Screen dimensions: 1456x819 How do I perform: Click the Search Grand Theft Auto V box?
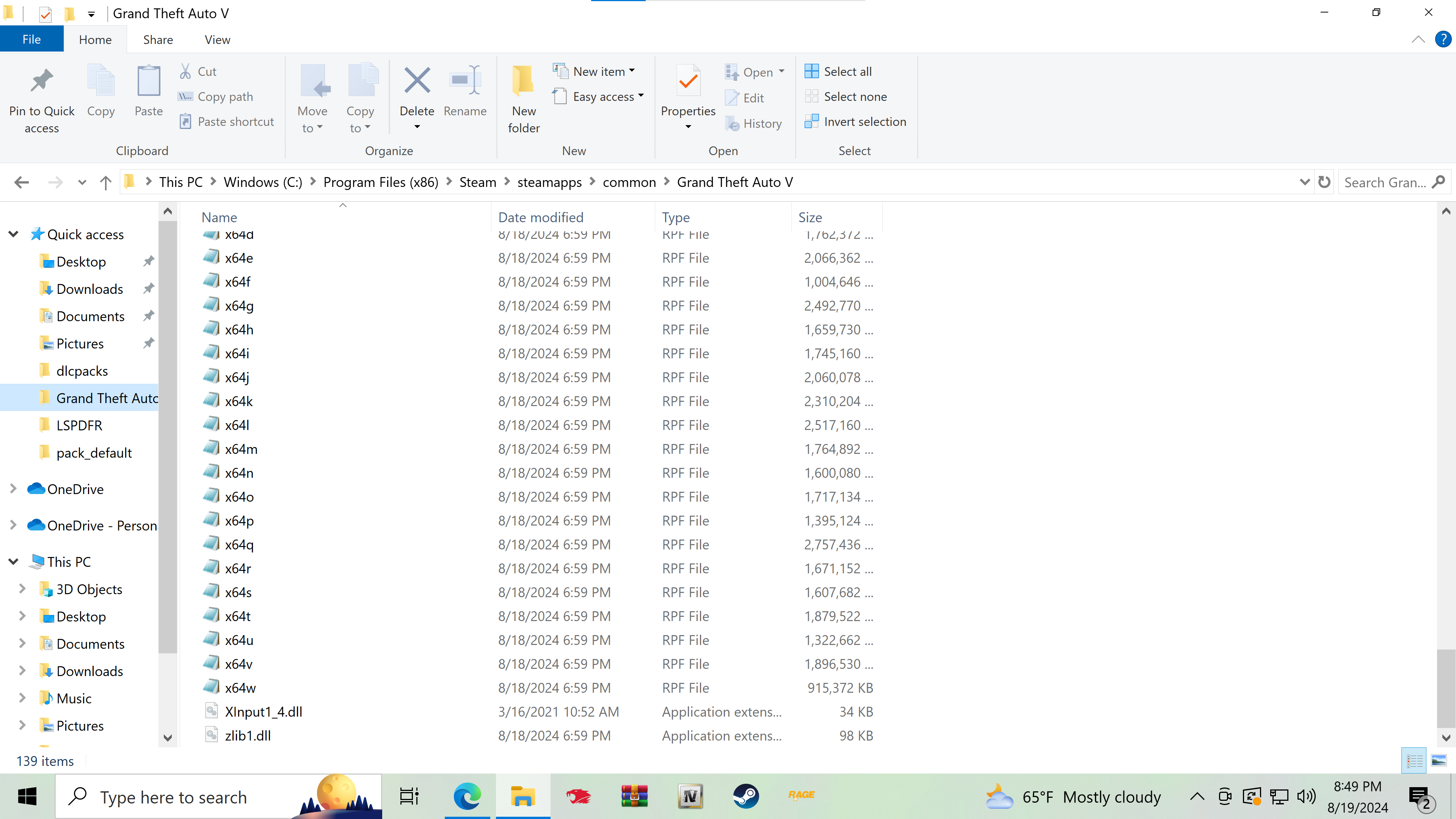click(1385, 182)
